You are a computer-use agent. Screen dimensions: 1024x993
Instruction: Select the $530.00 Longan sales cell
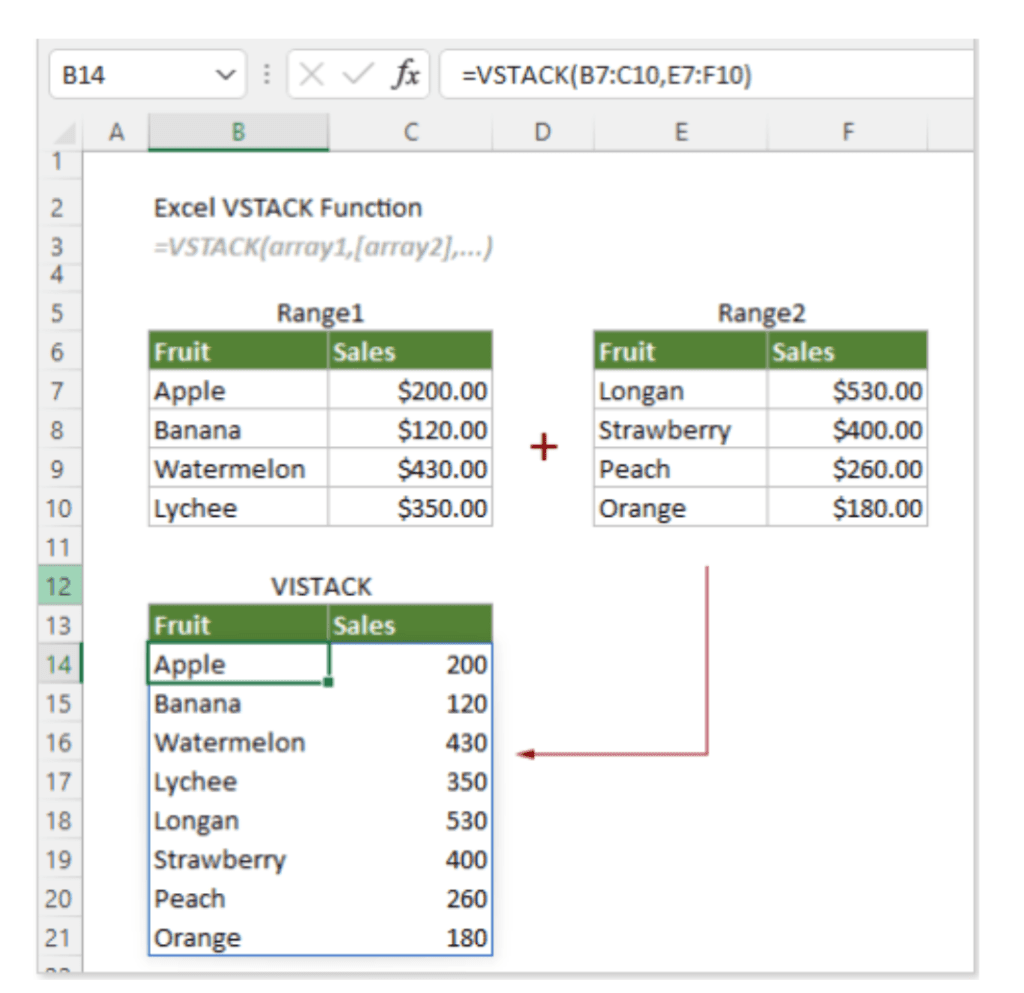(847, 391)
